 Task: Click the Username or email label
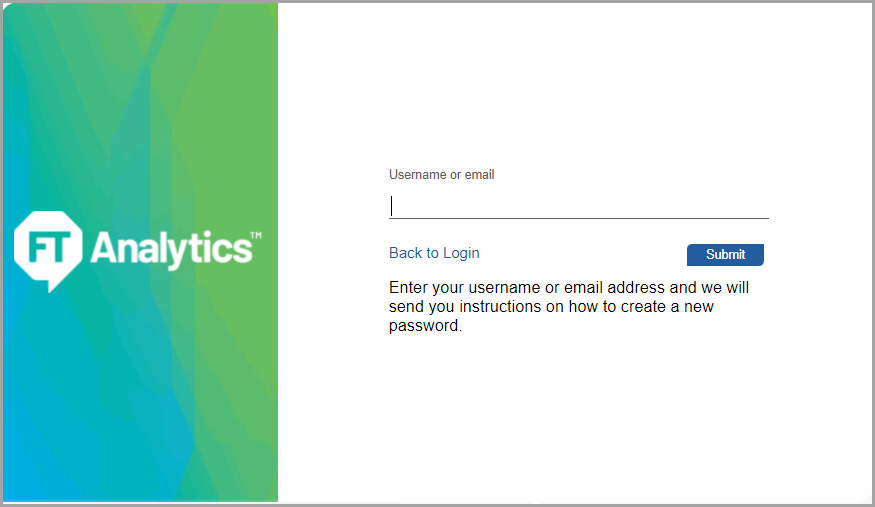pos(441,175)
